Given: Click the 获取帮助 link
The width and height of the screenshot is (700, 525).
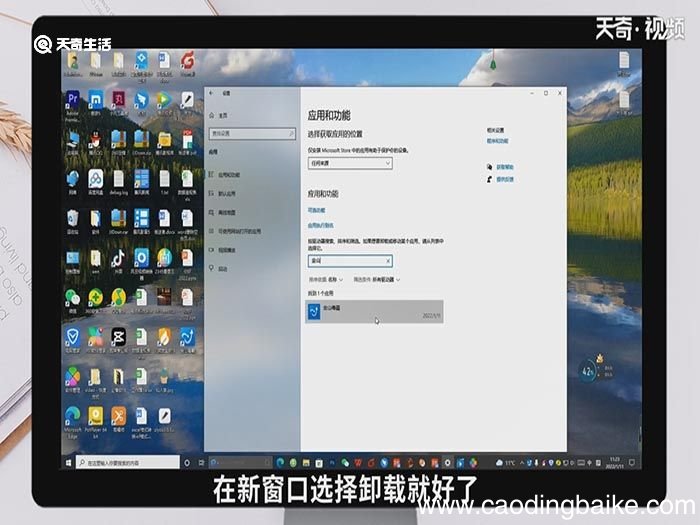Looking at the screenshot, I should click(504, 167).
